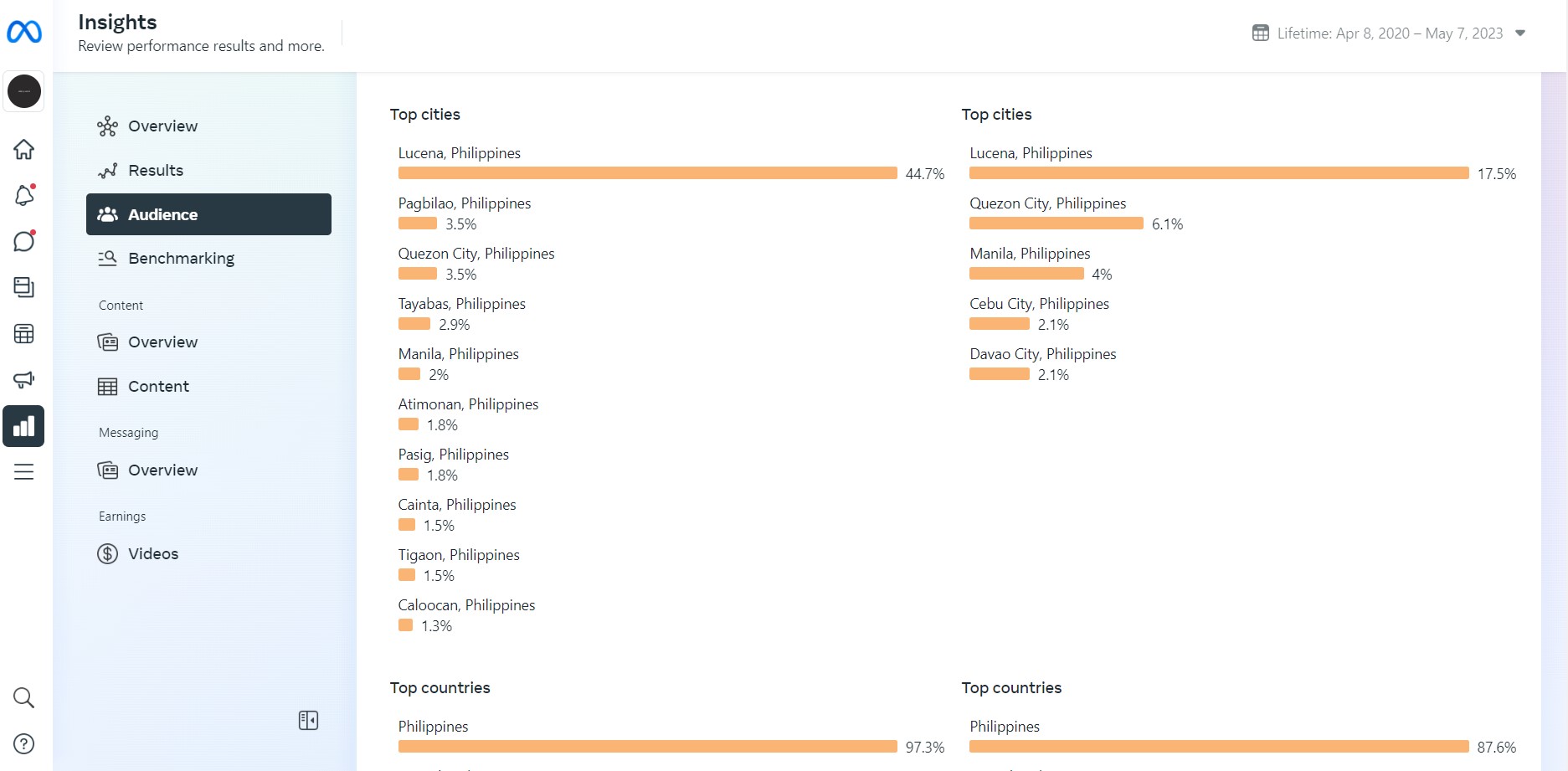Open the Benchmarking section

point(181,259)
